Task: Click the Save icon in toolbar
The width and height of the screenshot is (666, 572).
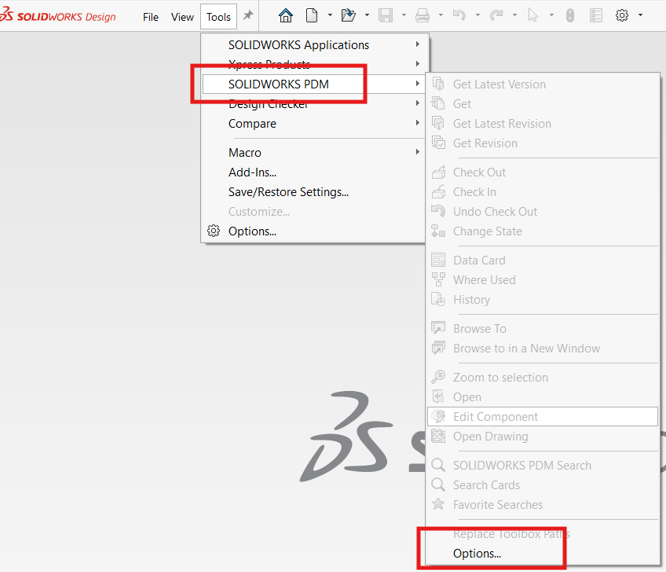Action: 385,16
